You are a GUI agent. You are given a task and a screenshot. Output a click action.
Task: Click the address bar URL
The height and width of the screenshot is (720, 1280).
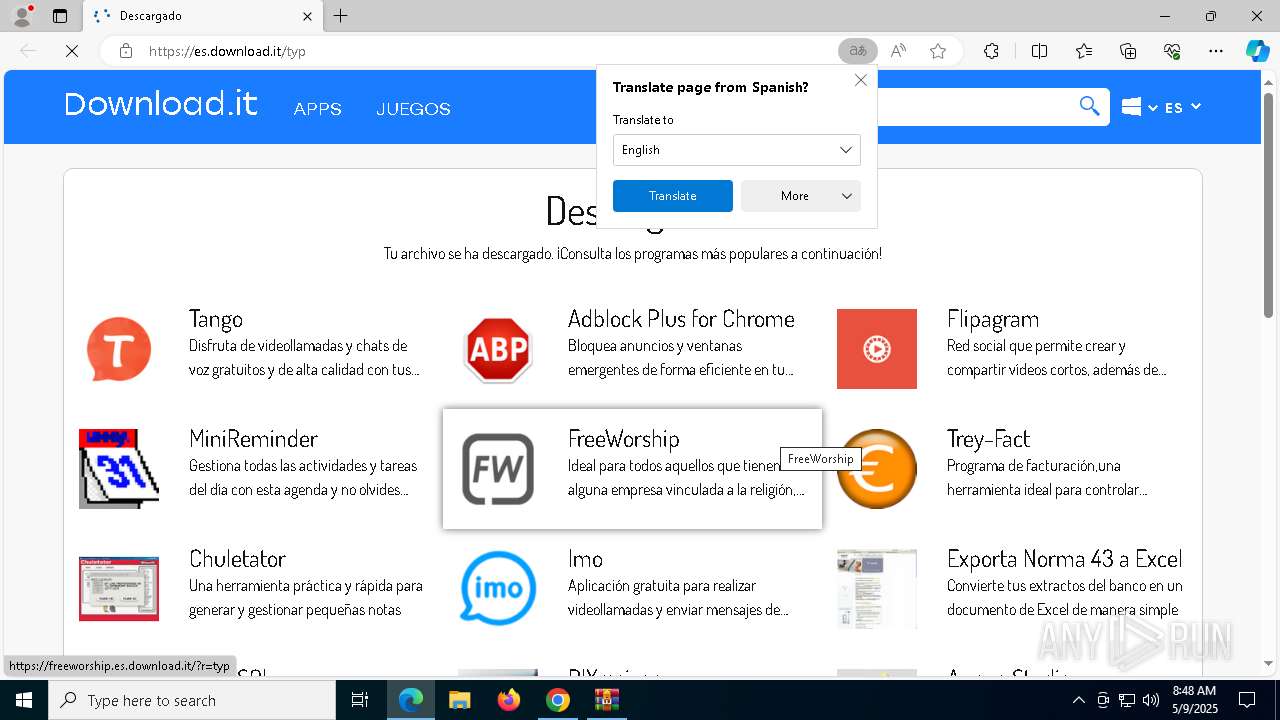pyautogui.click(x=227, y=51)
